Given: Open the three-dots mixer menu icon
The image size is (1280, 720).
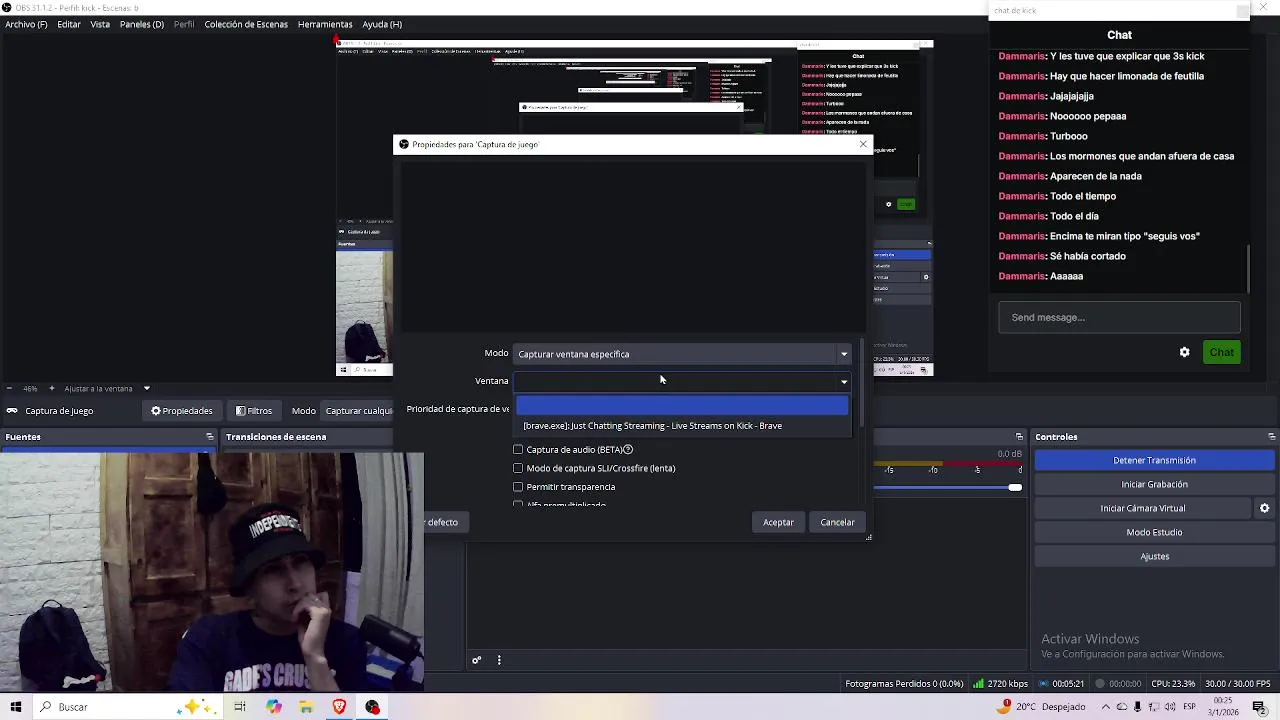Looking at the screenshot, I should point(499,660).
